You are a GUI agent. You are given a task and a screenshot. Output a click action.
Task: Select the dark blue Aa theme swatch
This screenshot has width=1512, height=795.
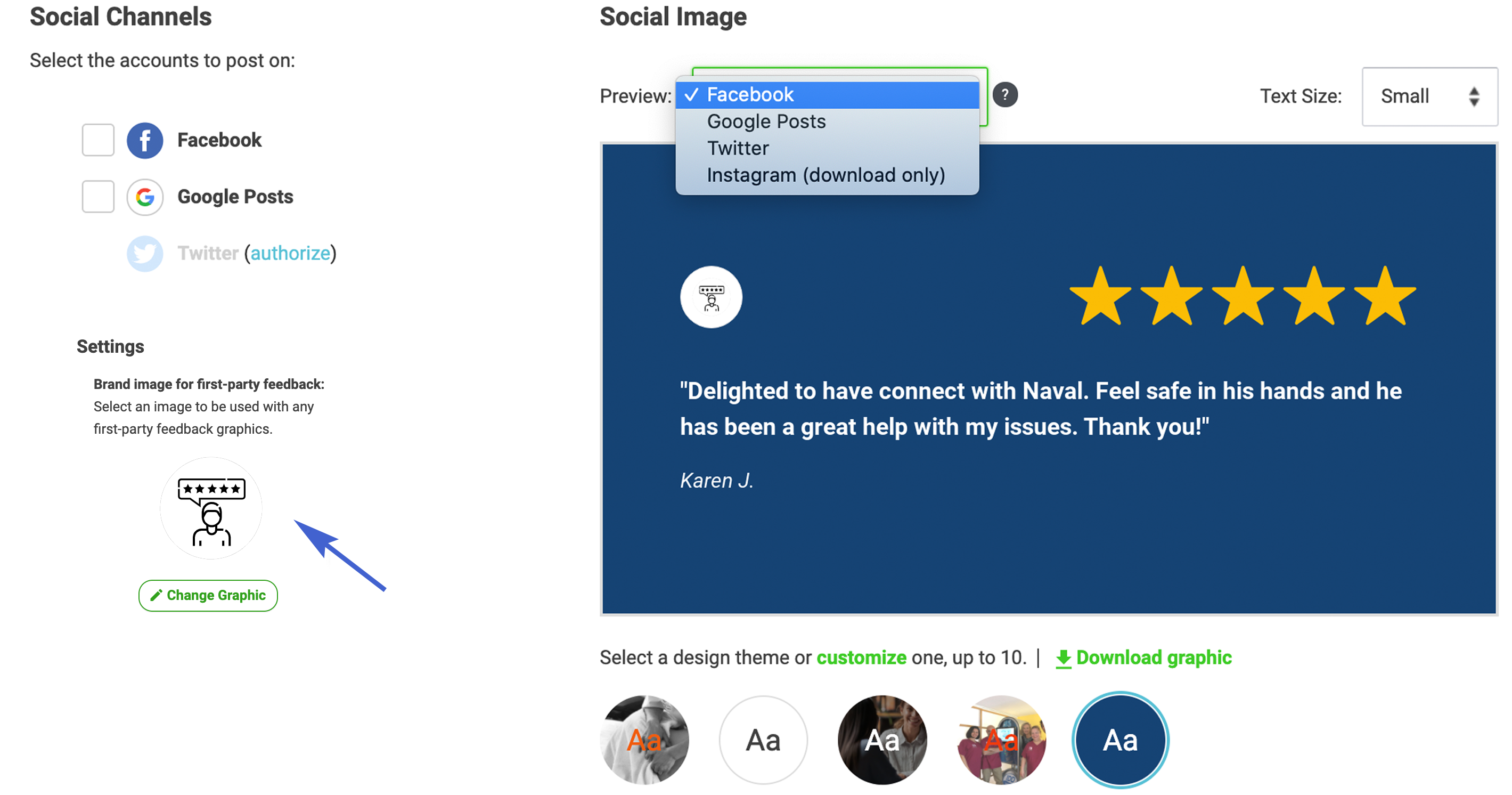point(1120,740)
